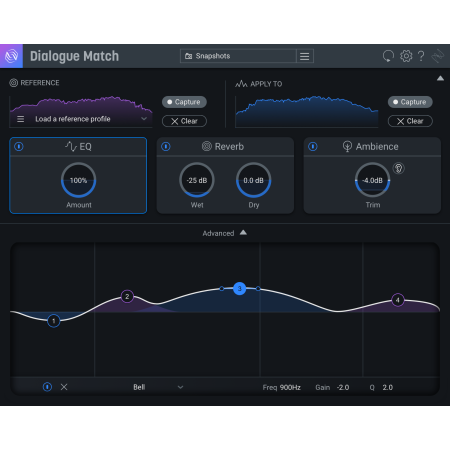This screenshot has height=450, width=450.
Task: Click the left Q handle of node 3
Action: (x=222, y=289)
